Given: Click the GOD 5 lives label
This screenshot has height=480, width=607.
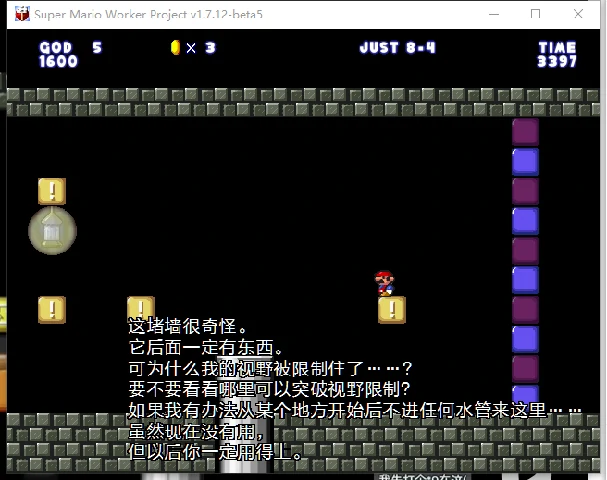Looking at the screenshot, I should coord(71,48).
